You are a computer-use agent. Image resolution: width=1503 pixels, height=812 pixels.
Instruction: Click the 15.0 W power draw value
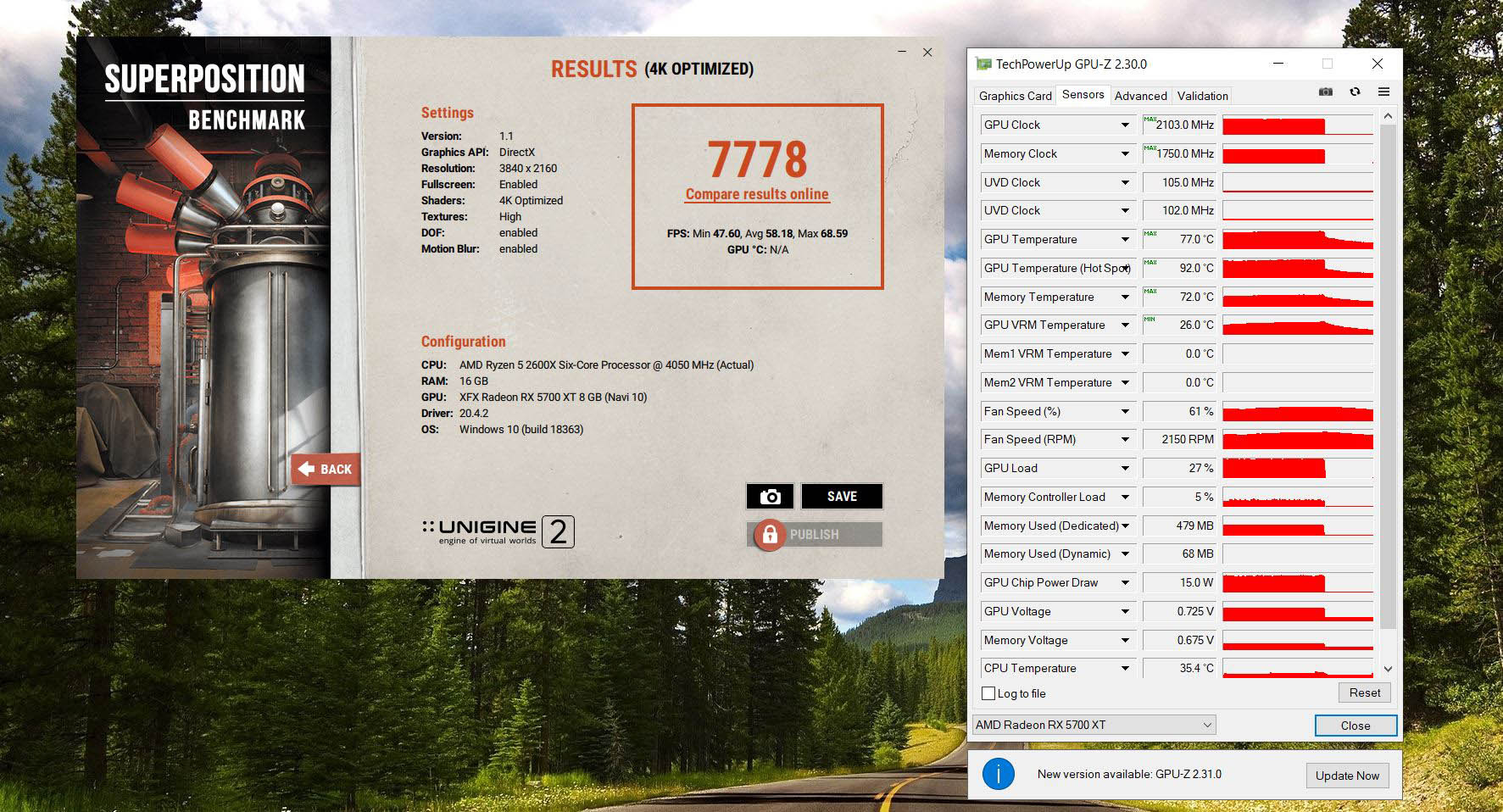[x=1179, y=582]
